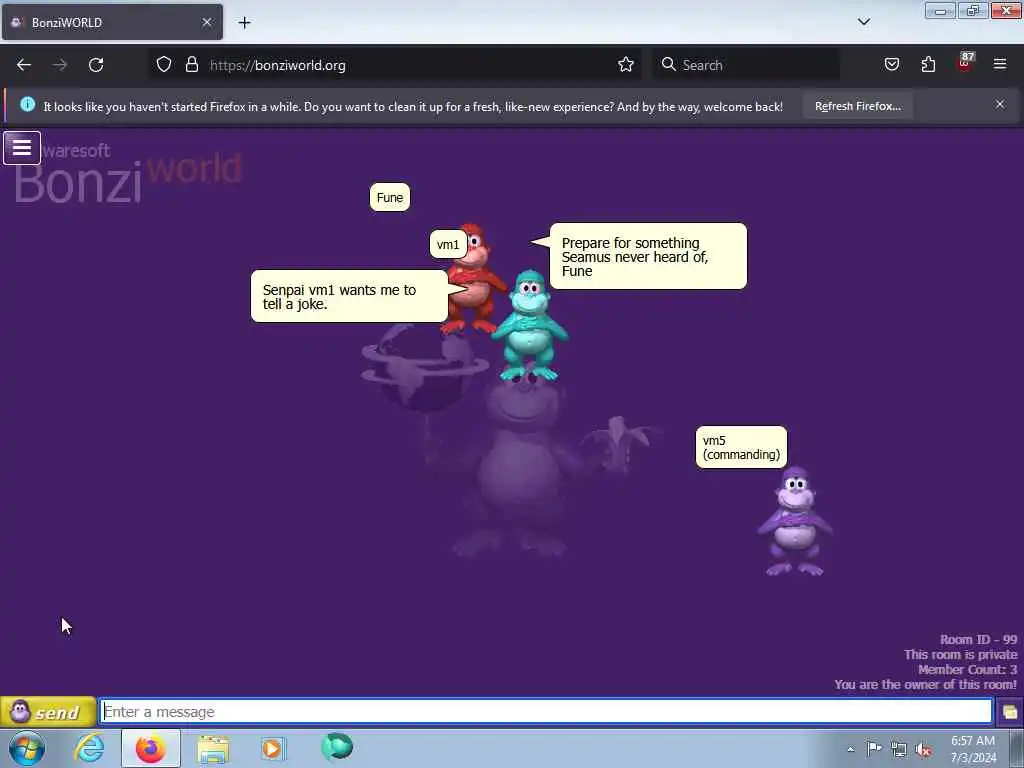Launch Internet Explorer from taskbar
The height and width of the screenshot is (768, 1024).
click(x=89, y=748)
